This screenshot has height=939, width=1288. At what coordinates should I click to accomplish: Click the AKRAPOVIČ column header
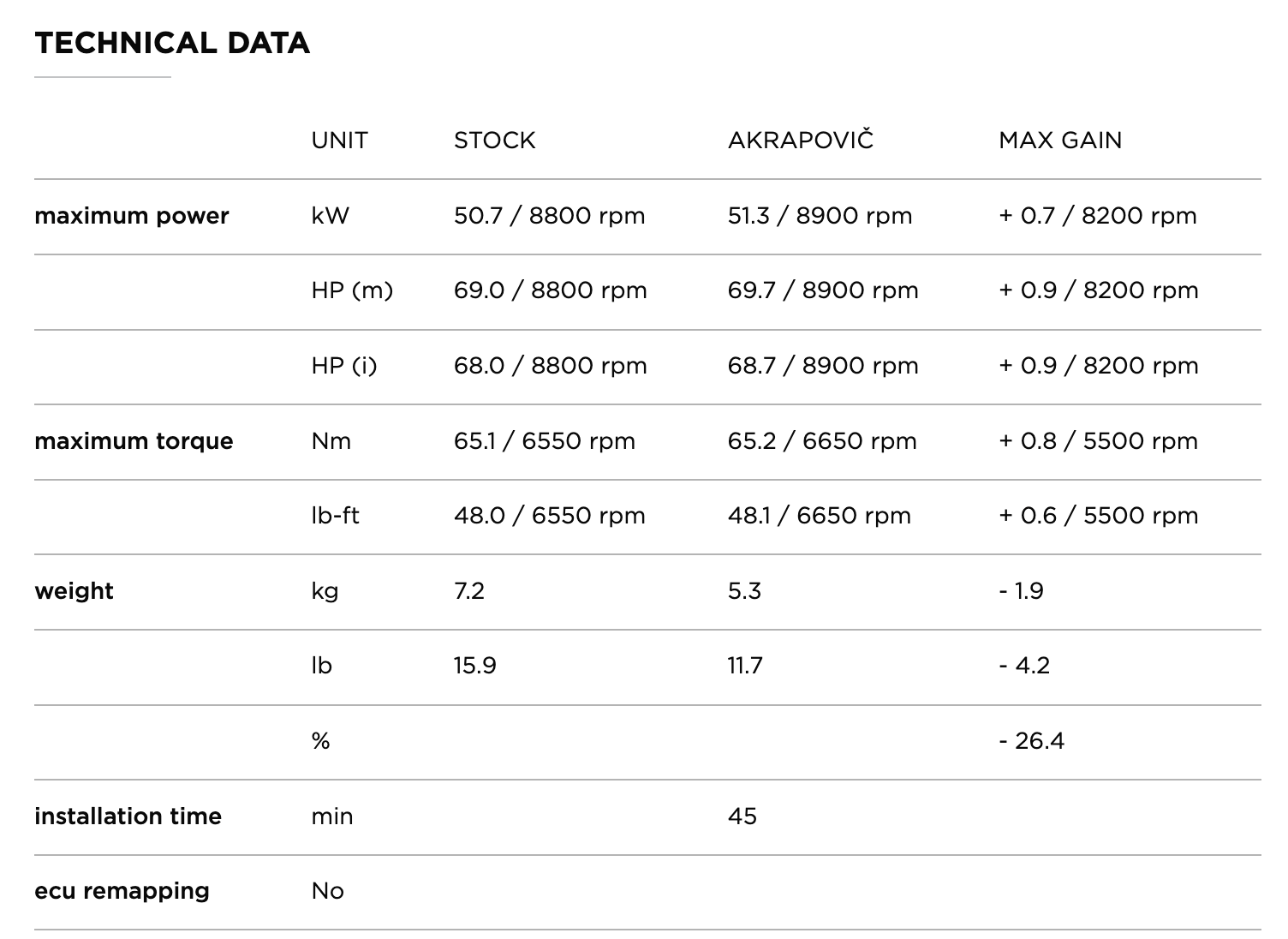(801, 141)
